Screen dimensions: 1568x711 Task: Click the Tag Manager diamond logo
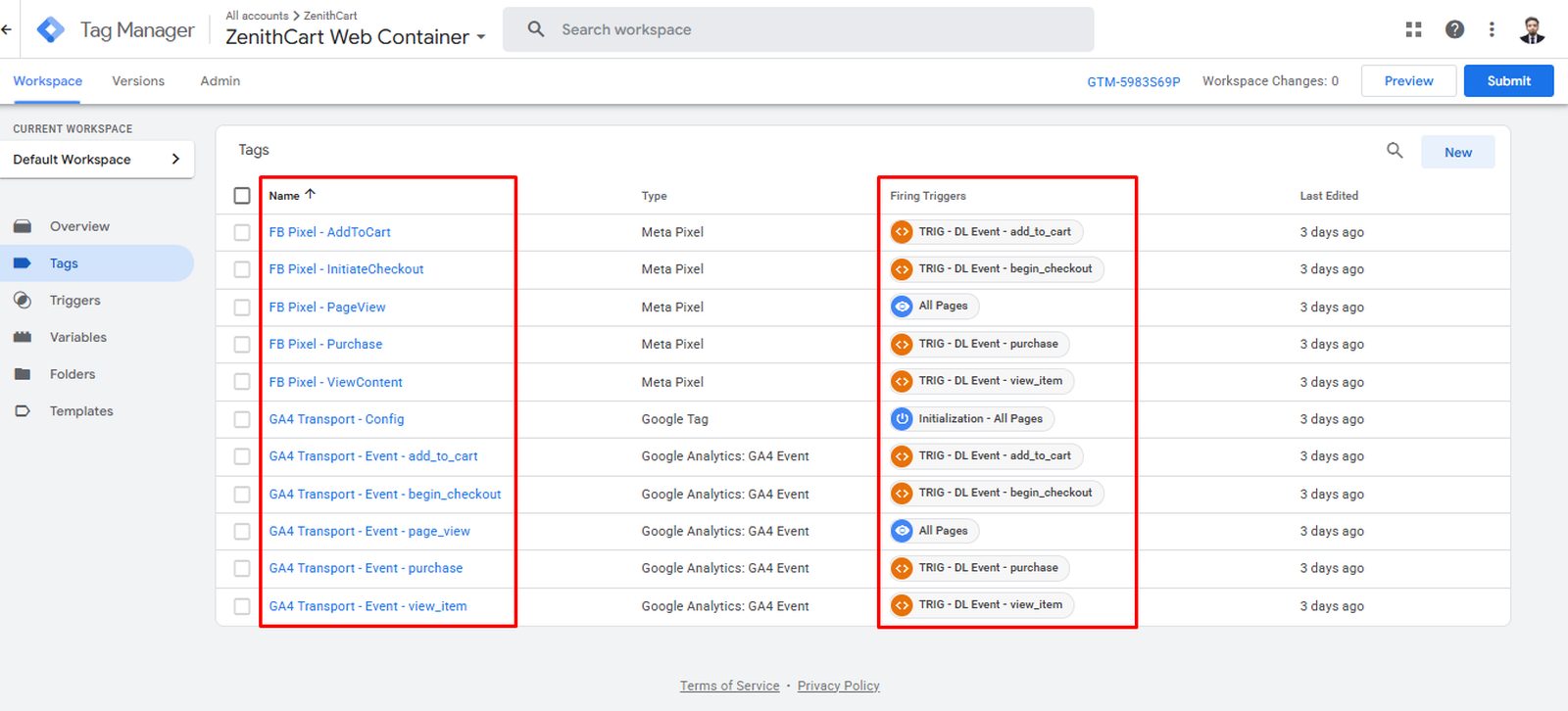click(x=51, y=29)
